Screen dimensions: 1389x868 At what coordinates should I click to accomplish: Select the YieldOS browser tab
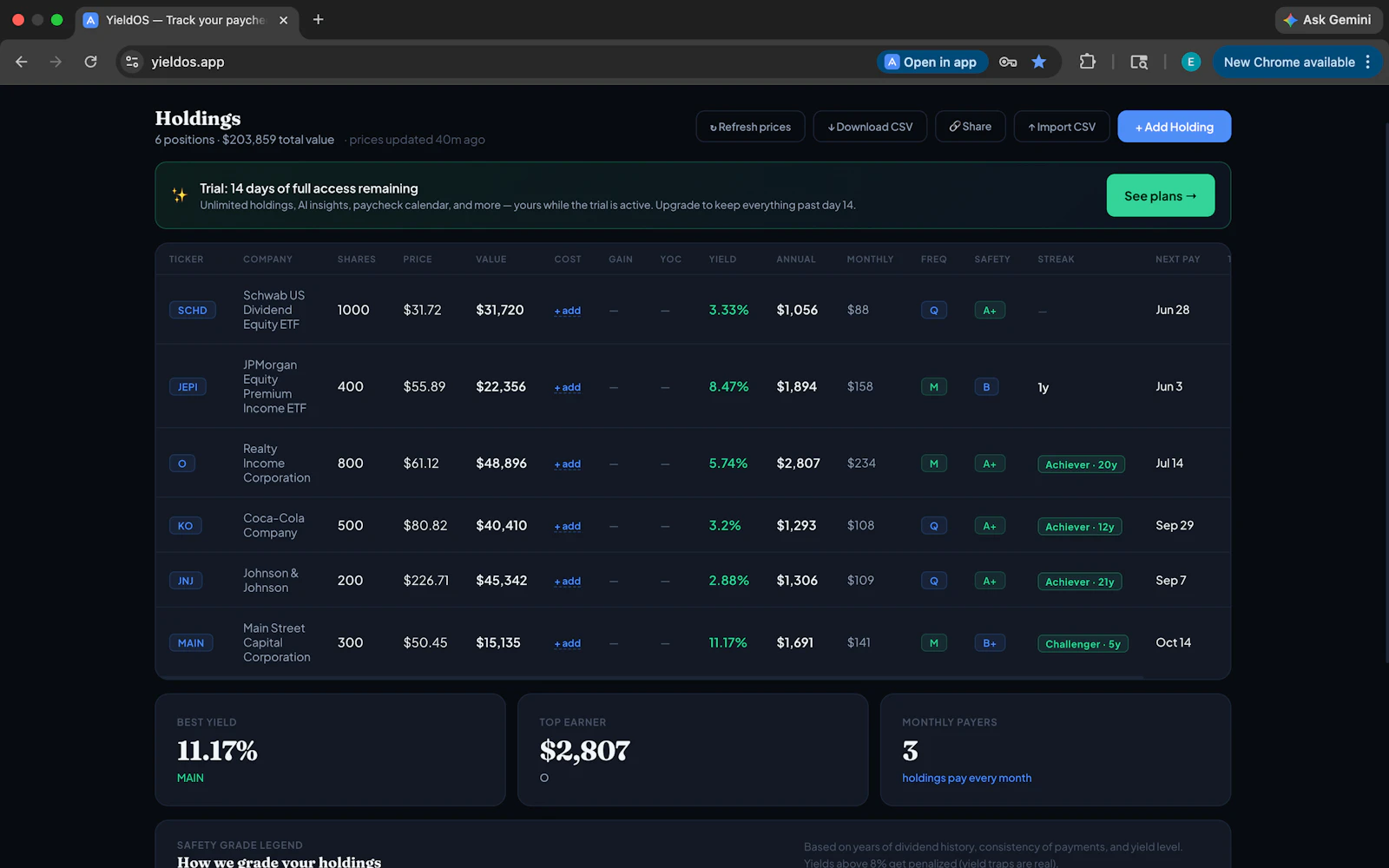[188, 20]
